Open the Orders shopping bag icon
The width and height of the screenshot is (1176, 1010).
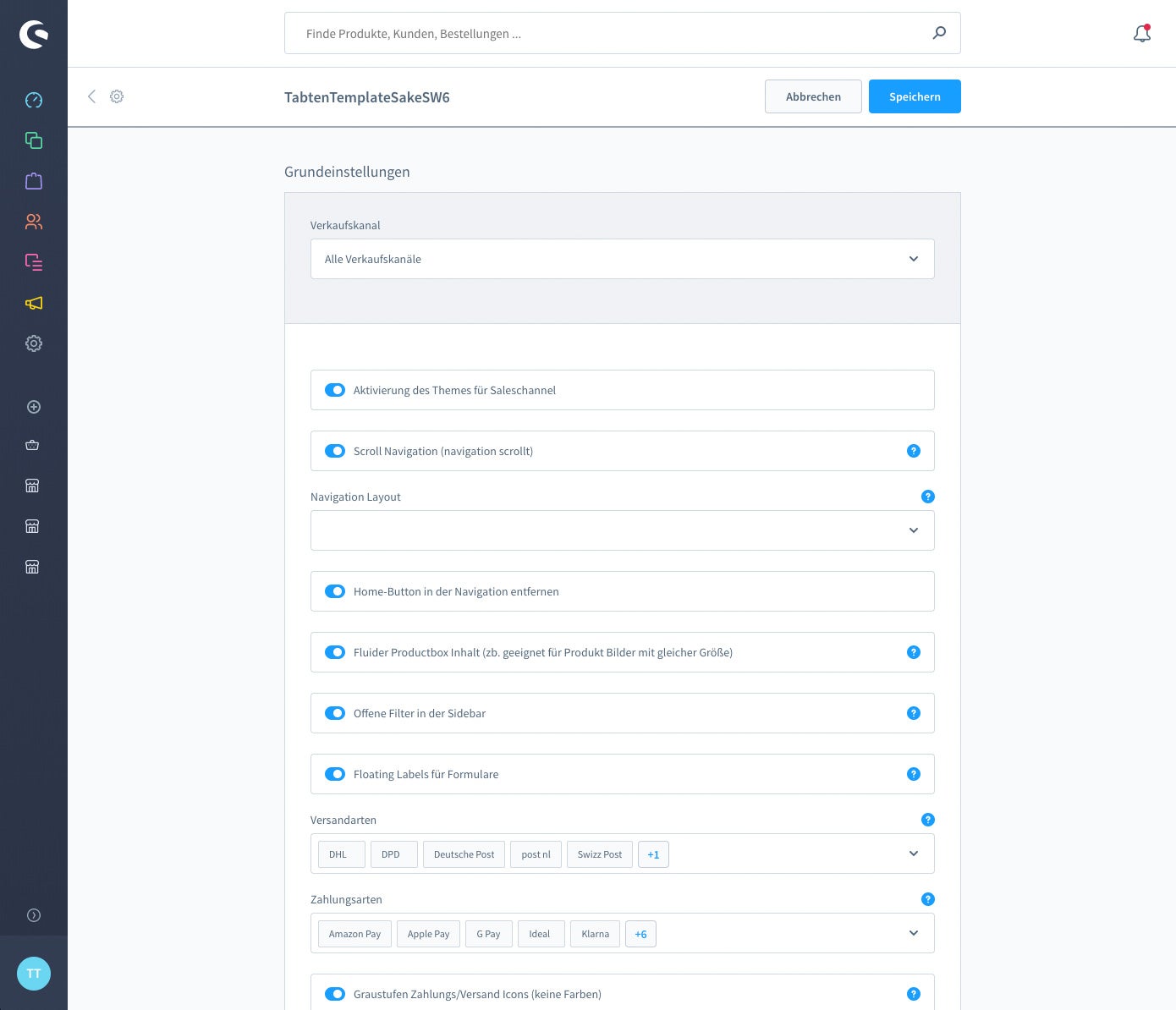[34, 181]
